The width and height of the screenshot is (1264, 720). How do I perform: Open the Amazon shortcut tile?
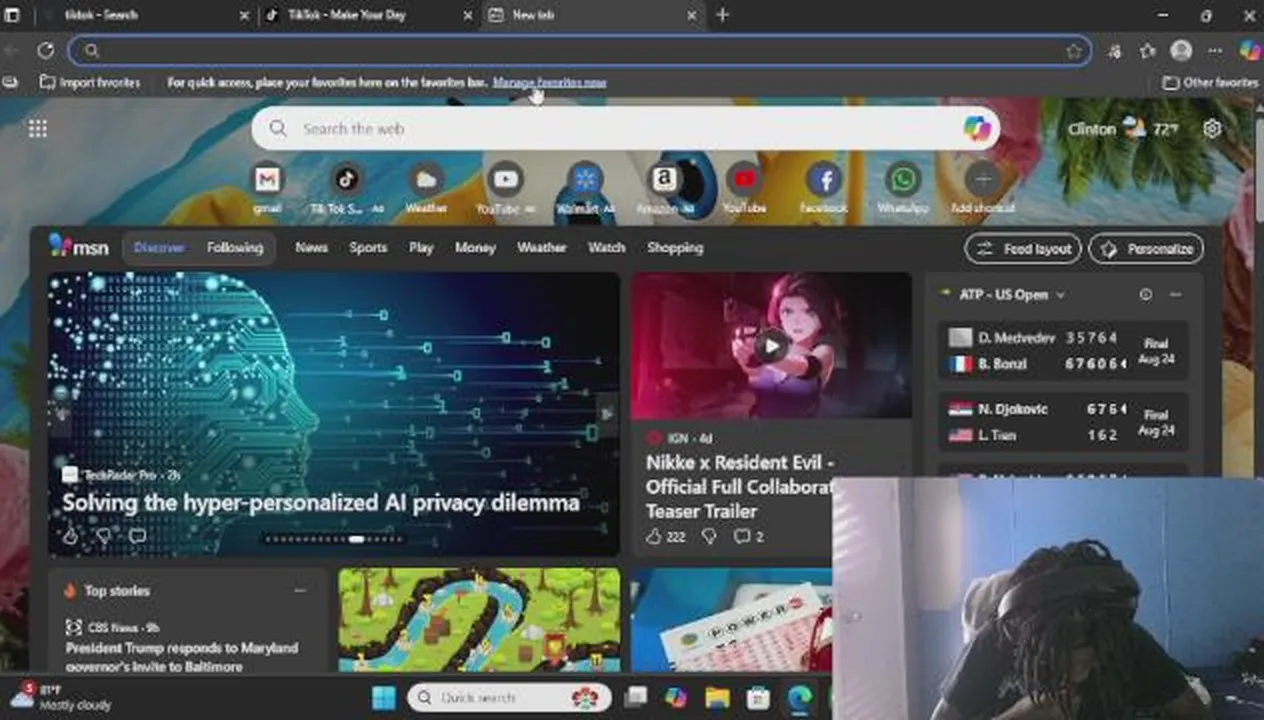pos(664,187)
